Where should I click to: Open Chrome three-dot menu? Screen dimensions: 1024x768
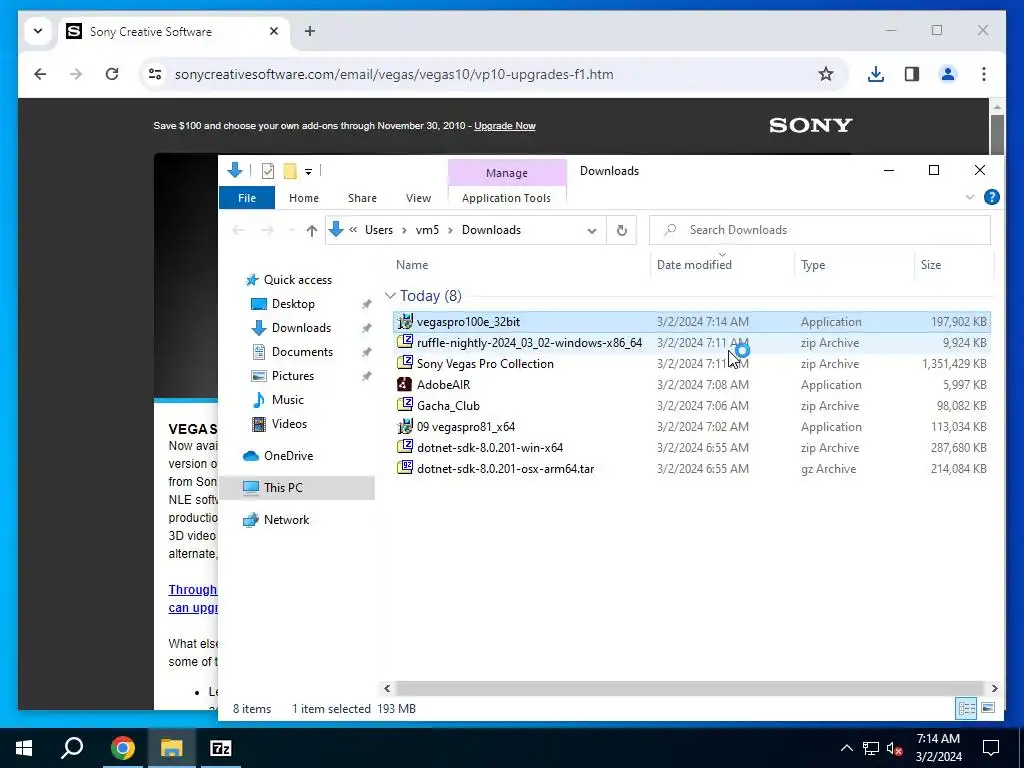tap(984, 74)
